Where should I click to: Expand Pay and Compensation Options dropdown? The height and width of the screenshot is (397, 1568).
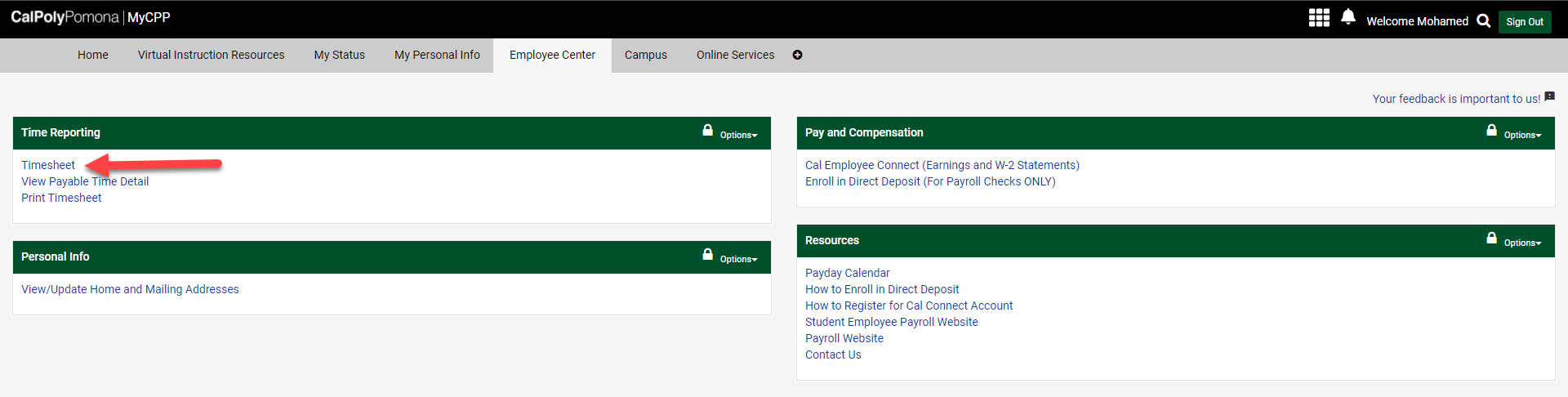pyautogui.click(x=1522, y=135)
